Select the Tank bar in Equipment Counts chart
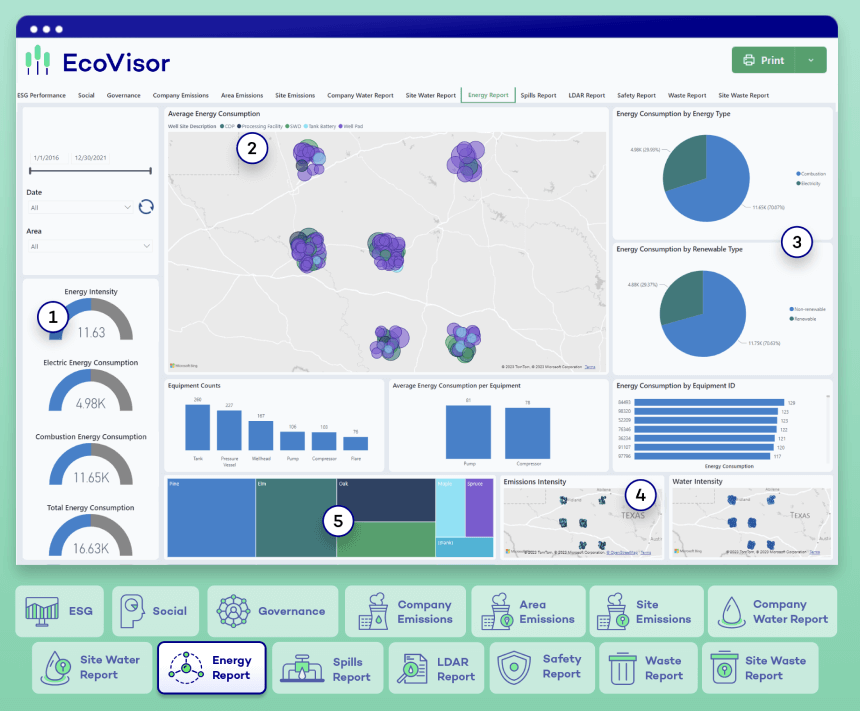Image resolution: width=860 pixels, height=711 pixels. pos(198,426)
